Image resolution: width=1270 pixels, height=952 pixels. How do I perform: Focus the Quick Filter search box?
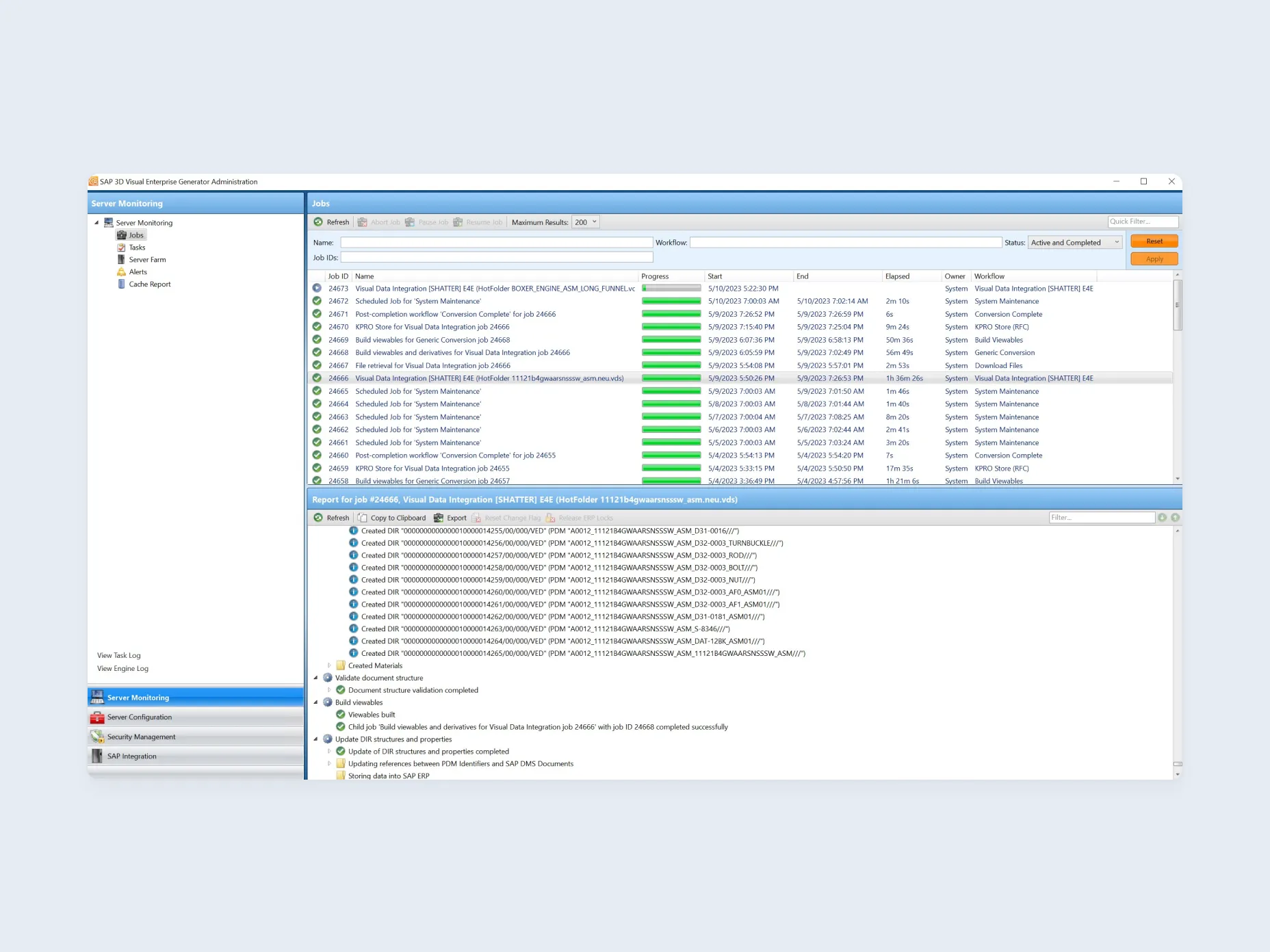pyautogui.click(x=1143, y=222)
